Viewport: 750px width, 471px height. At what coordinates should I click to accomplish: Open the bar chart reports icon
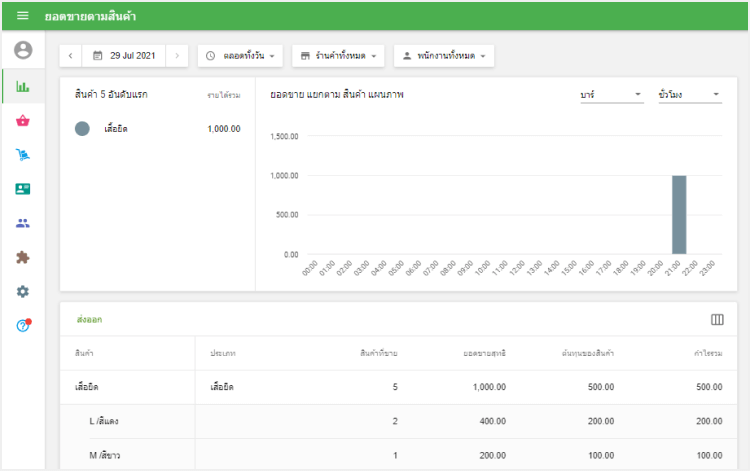coord(23,86)
